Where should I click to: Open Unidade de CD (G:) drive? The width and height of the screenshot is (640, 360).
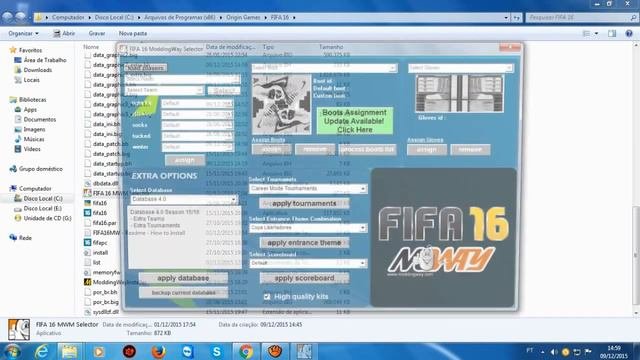[x=47, y=218]
